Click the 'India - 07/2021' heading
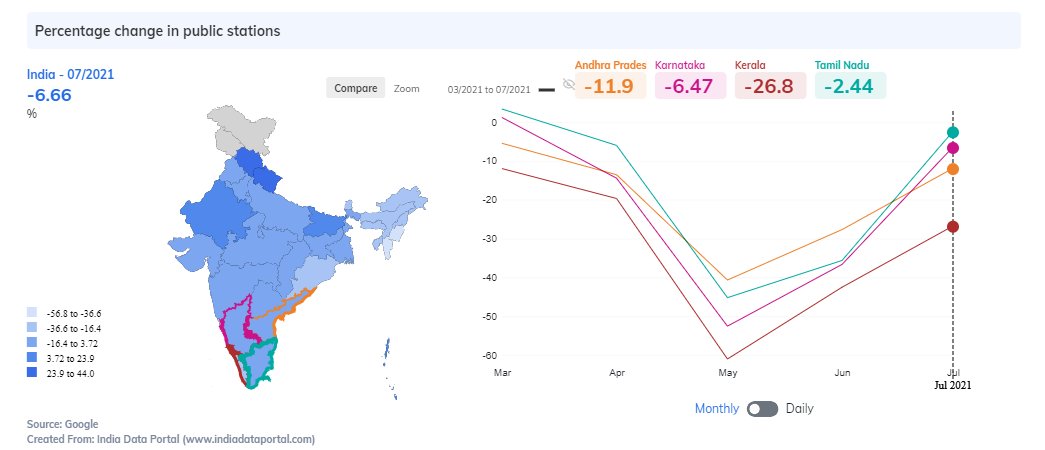Screen dimensions: 1045x450 point(70,75)
